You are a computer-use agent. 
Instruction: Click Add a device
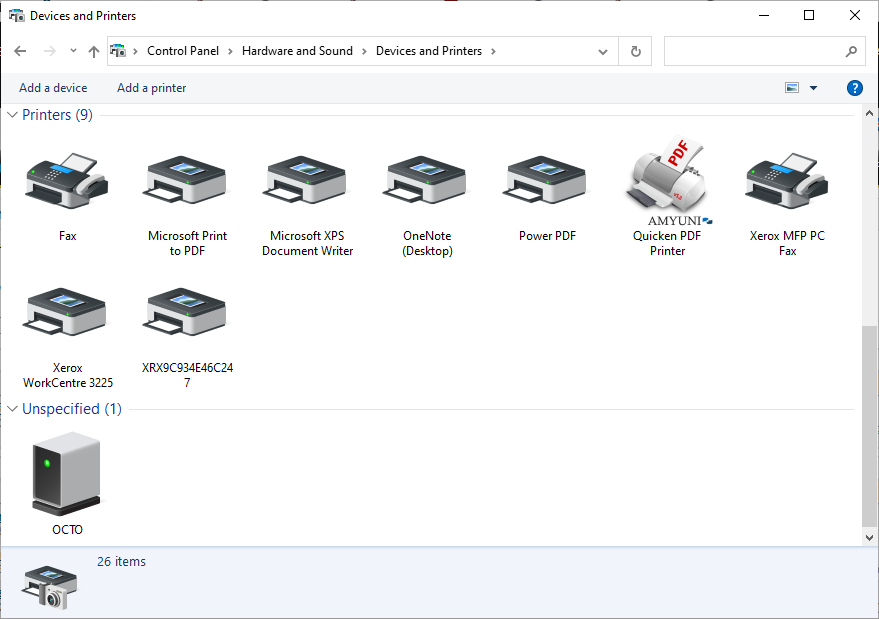[x=53, y=88]
